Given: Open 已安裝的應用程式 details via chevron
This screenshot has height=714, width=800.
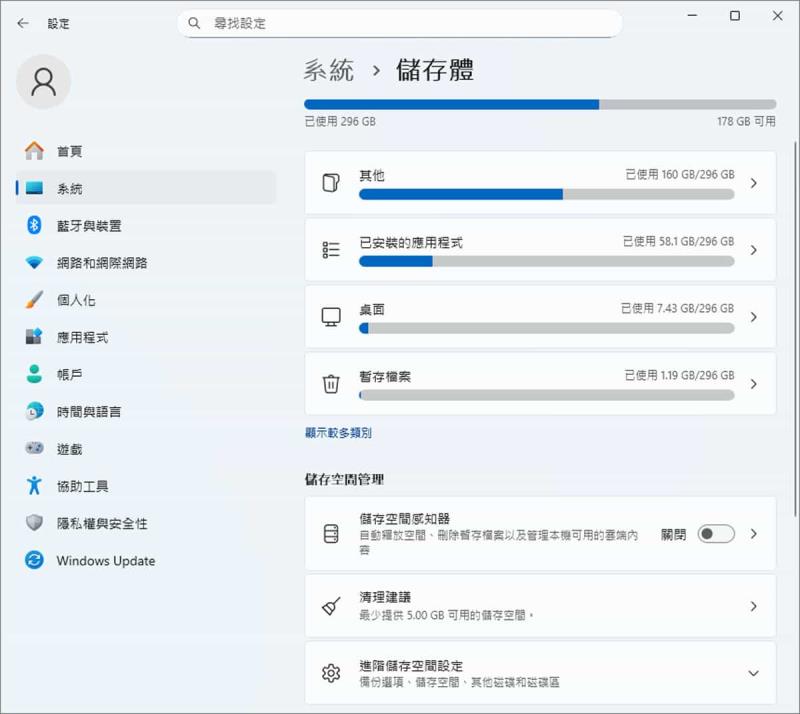Looking at the screenshot, I should click(753, 250).
